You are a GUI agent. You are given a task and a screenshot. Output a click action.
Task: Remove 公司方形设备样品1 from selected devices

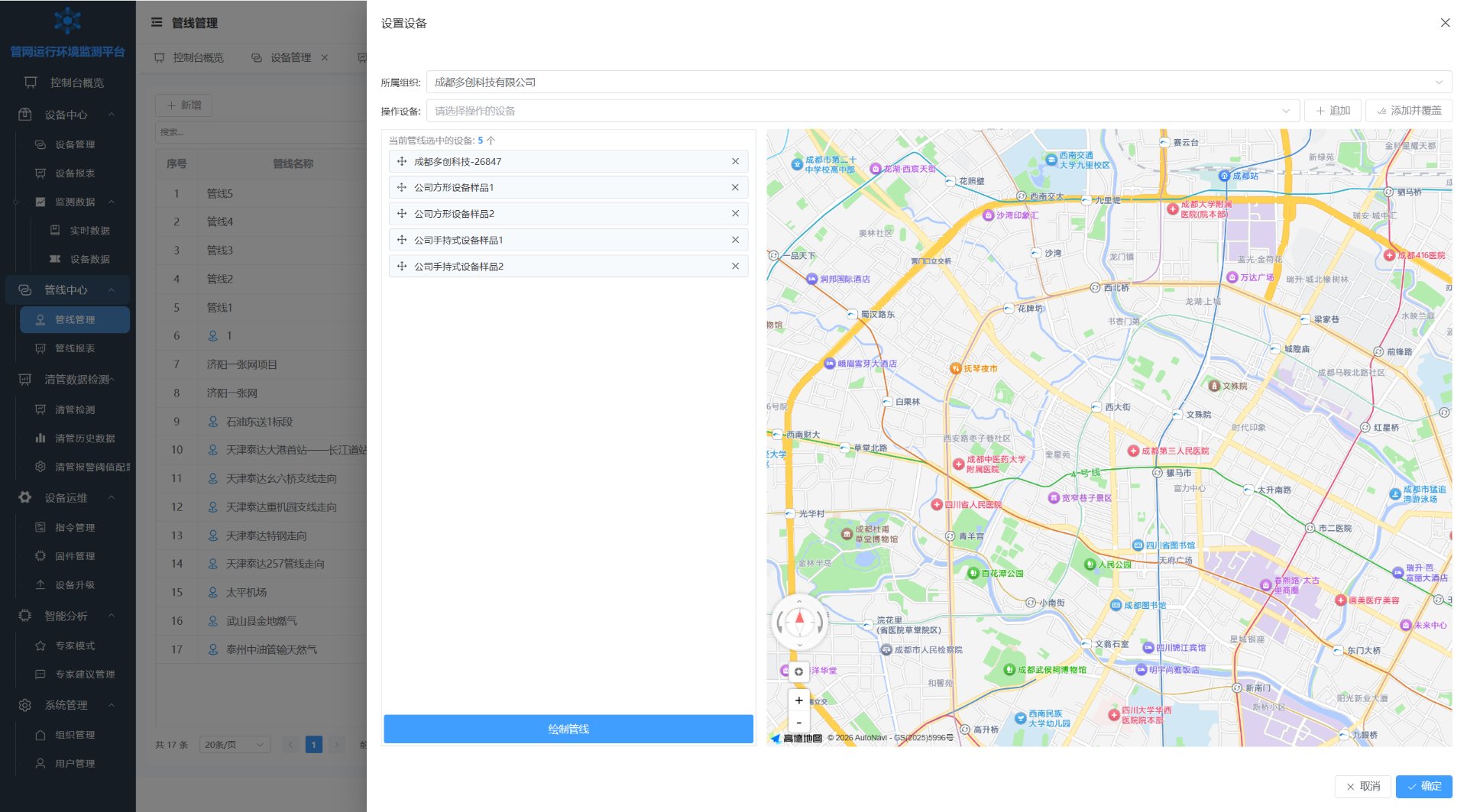coord(735,188)
